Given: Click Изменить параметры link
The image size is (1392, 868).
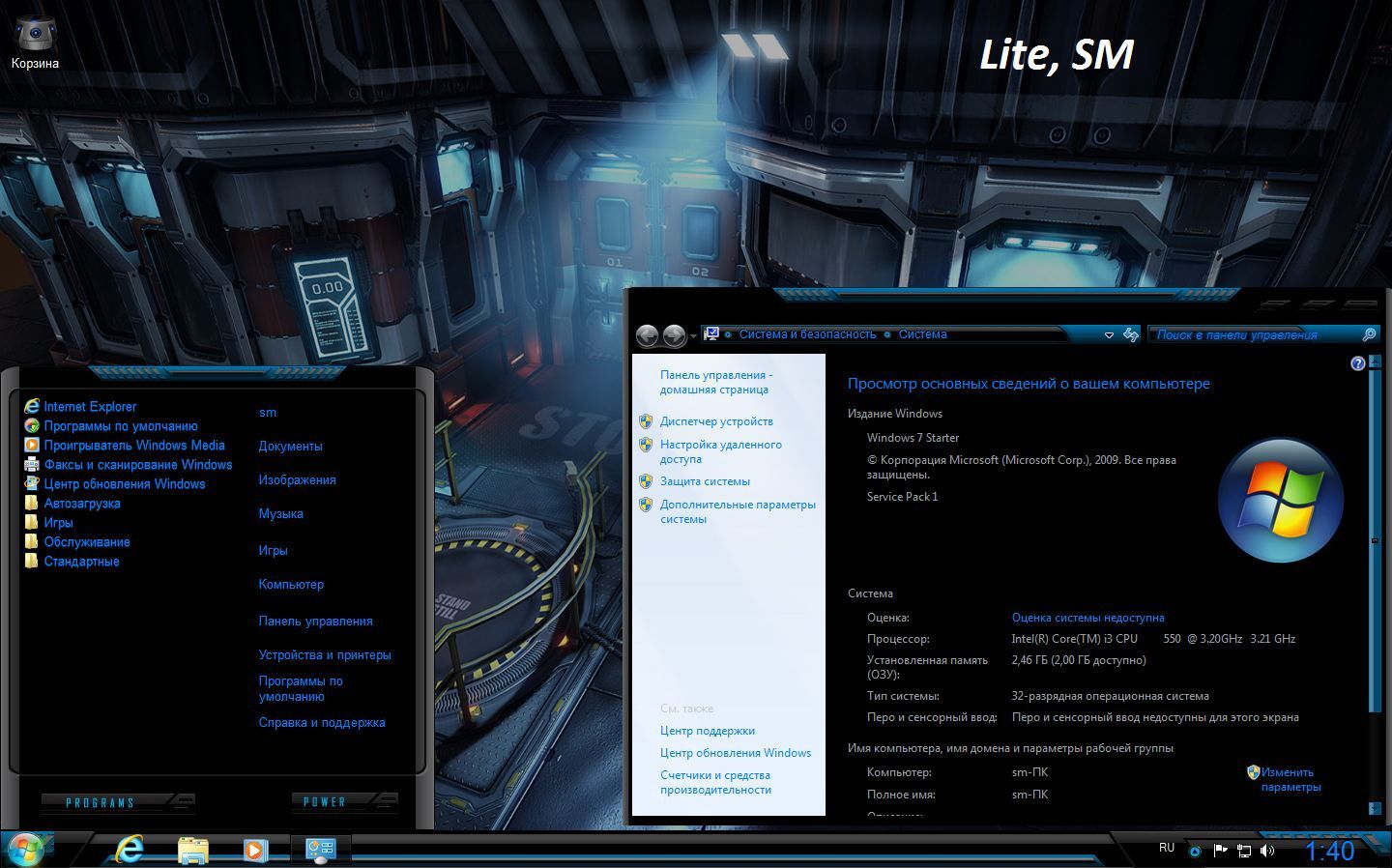Looking at the screenshot, I should tap(1290, 779).
